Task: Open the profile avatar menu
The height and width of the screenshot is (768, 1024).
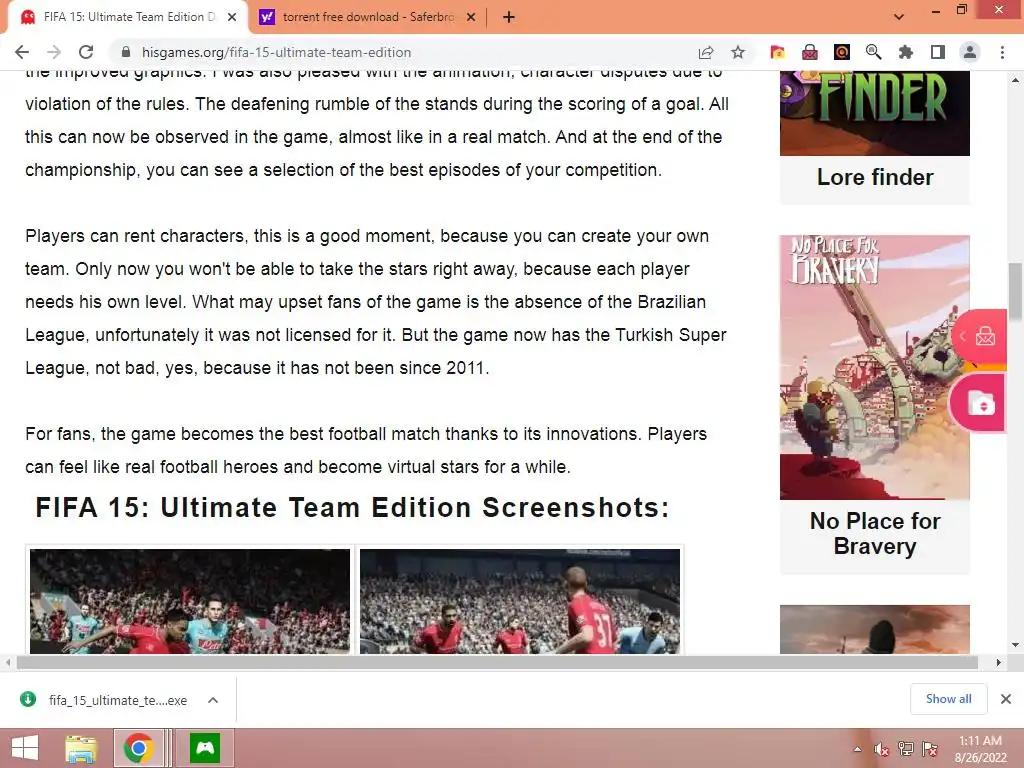Action: [x=970, y=52]
